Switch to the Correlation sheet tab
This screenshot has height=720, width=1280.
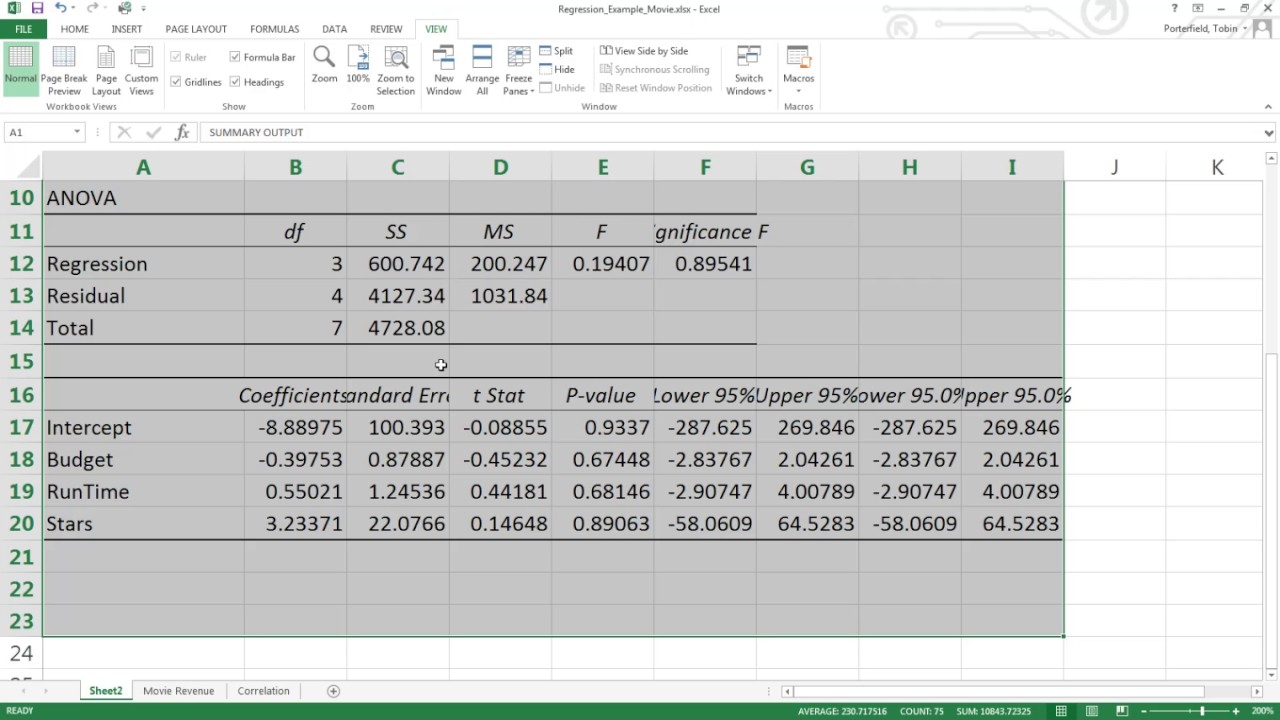(x=264, y=691)
